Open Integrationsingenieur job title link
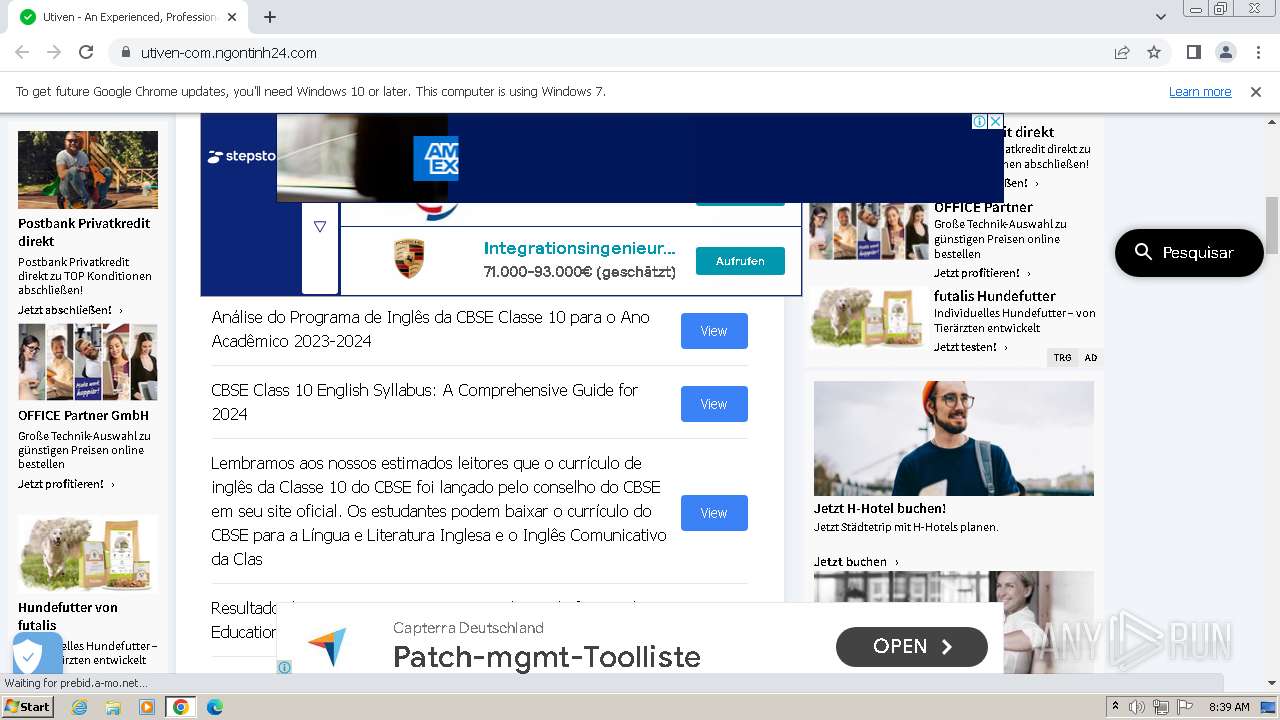Screen dimensions: 1280x720 [580, 248]
